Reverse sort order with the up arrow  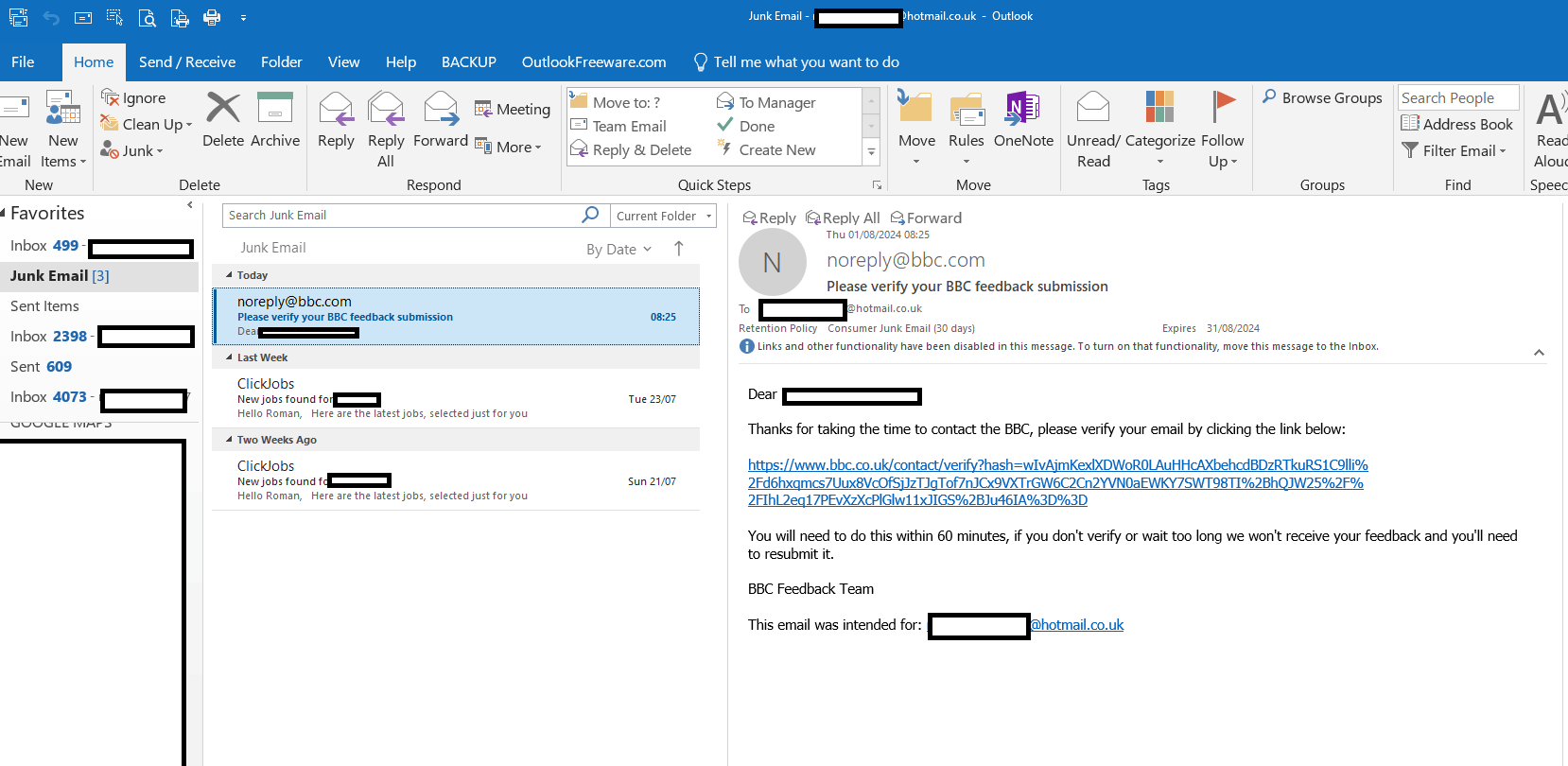(678, 249)
